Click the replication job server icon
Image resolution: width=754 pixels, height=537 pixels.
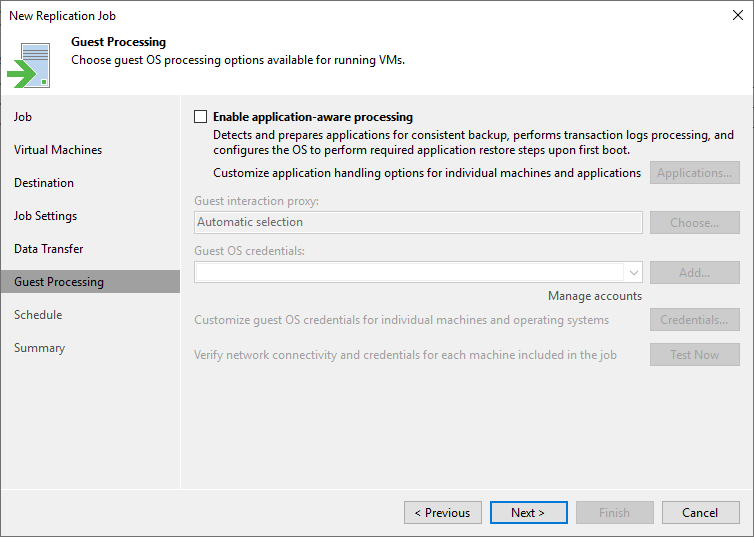coord(29,65)
